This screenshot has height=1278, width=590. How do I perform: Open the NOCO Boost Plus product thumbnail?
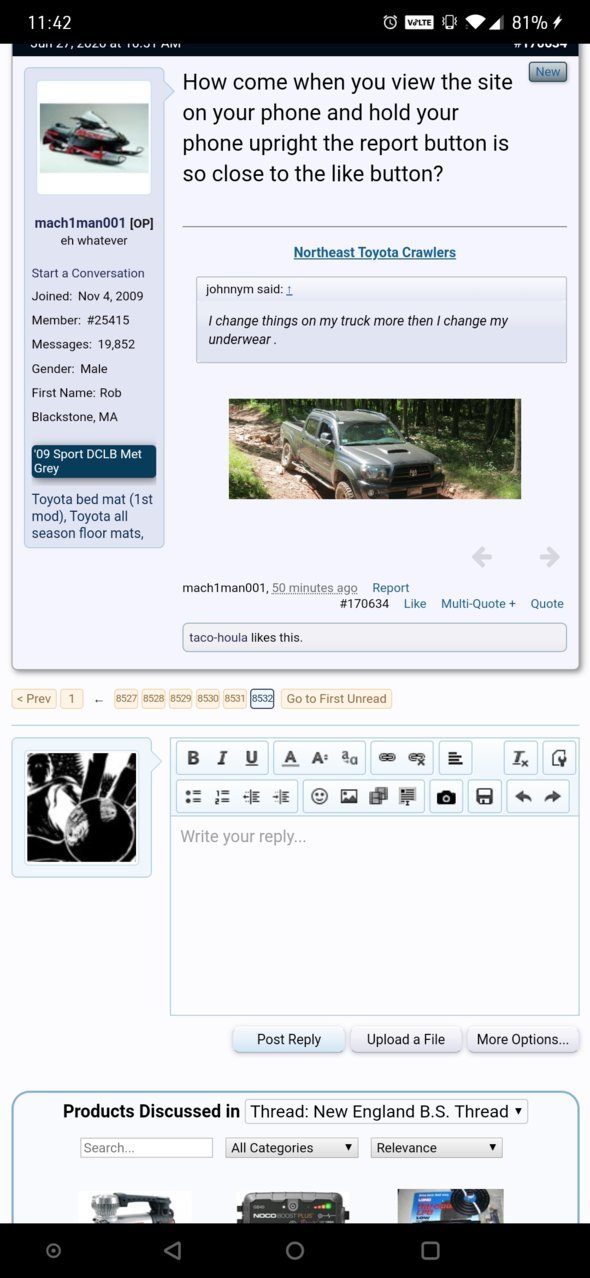tap(293, 1206)
